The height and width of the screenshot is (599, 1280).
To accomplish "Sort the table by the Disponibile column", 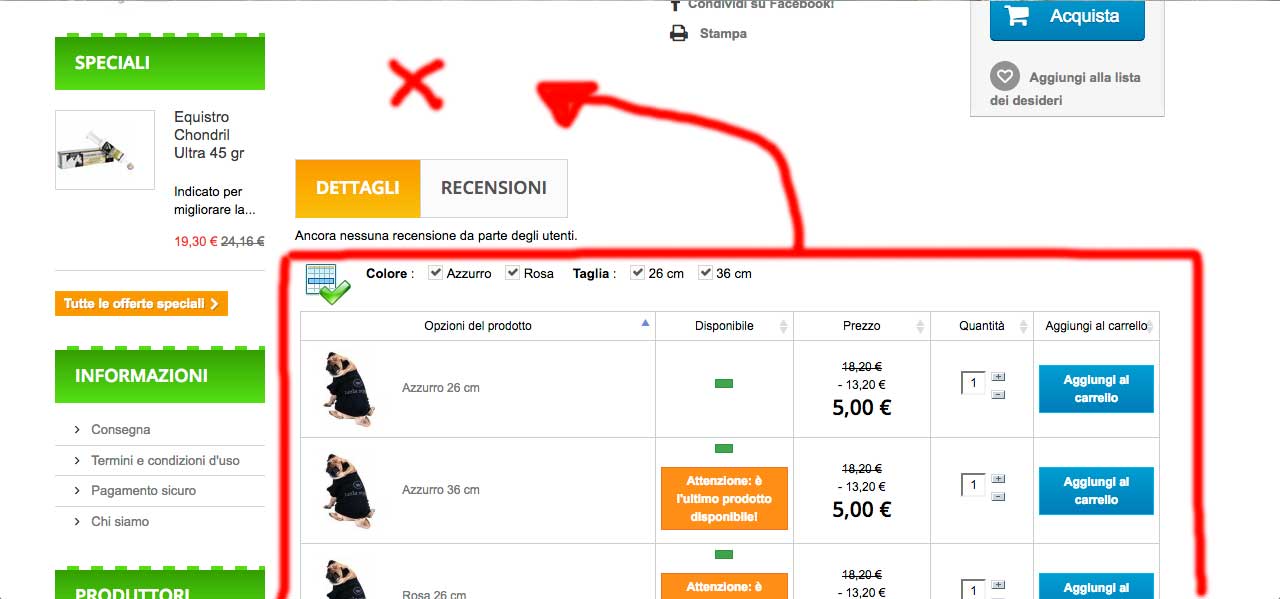I will (x=724, y=326).
